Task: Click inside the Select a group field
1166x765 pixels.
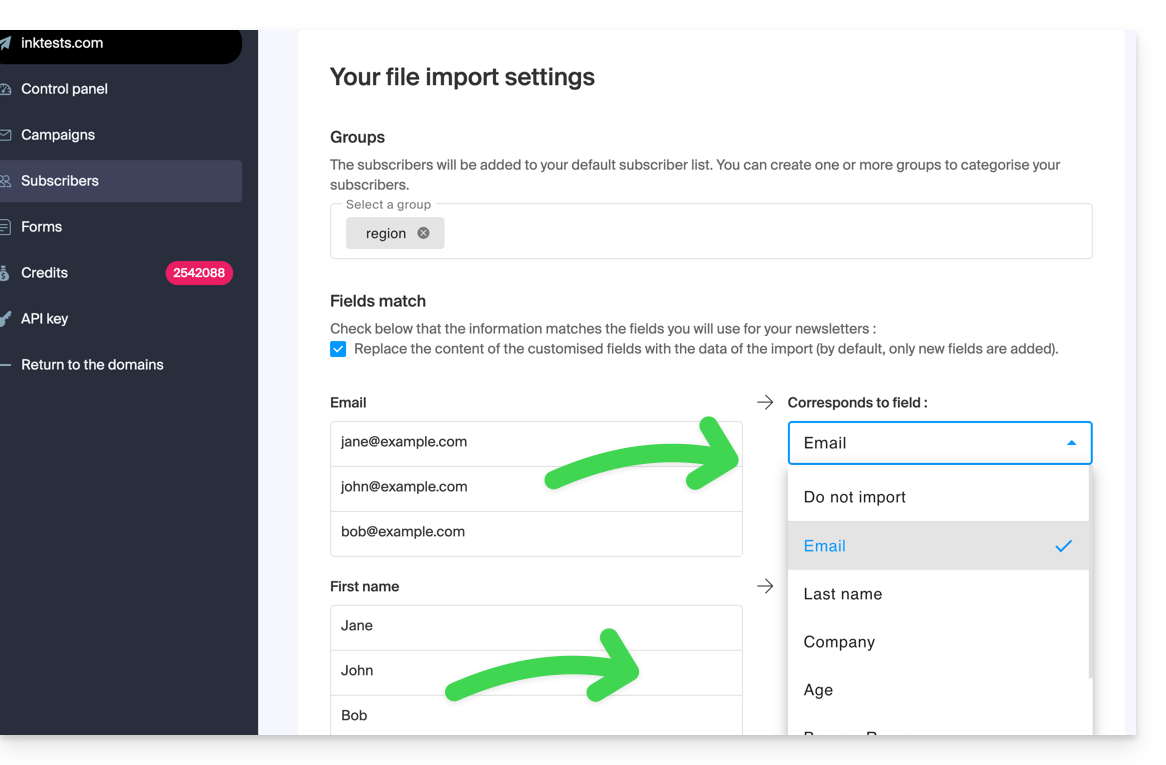Action: [760, 233]
